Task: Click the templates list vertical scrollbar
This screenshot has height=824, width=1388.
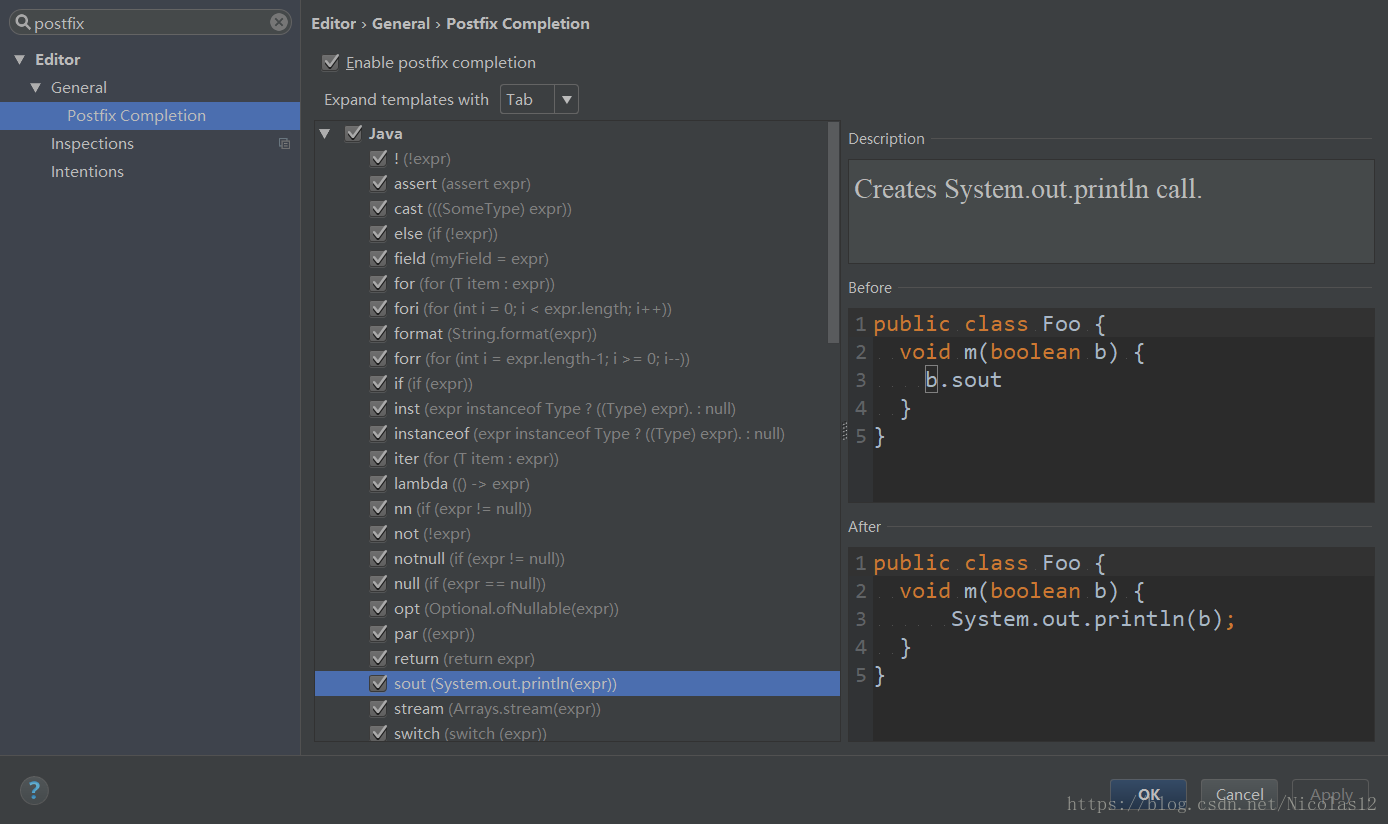Action: pos(834,233)
